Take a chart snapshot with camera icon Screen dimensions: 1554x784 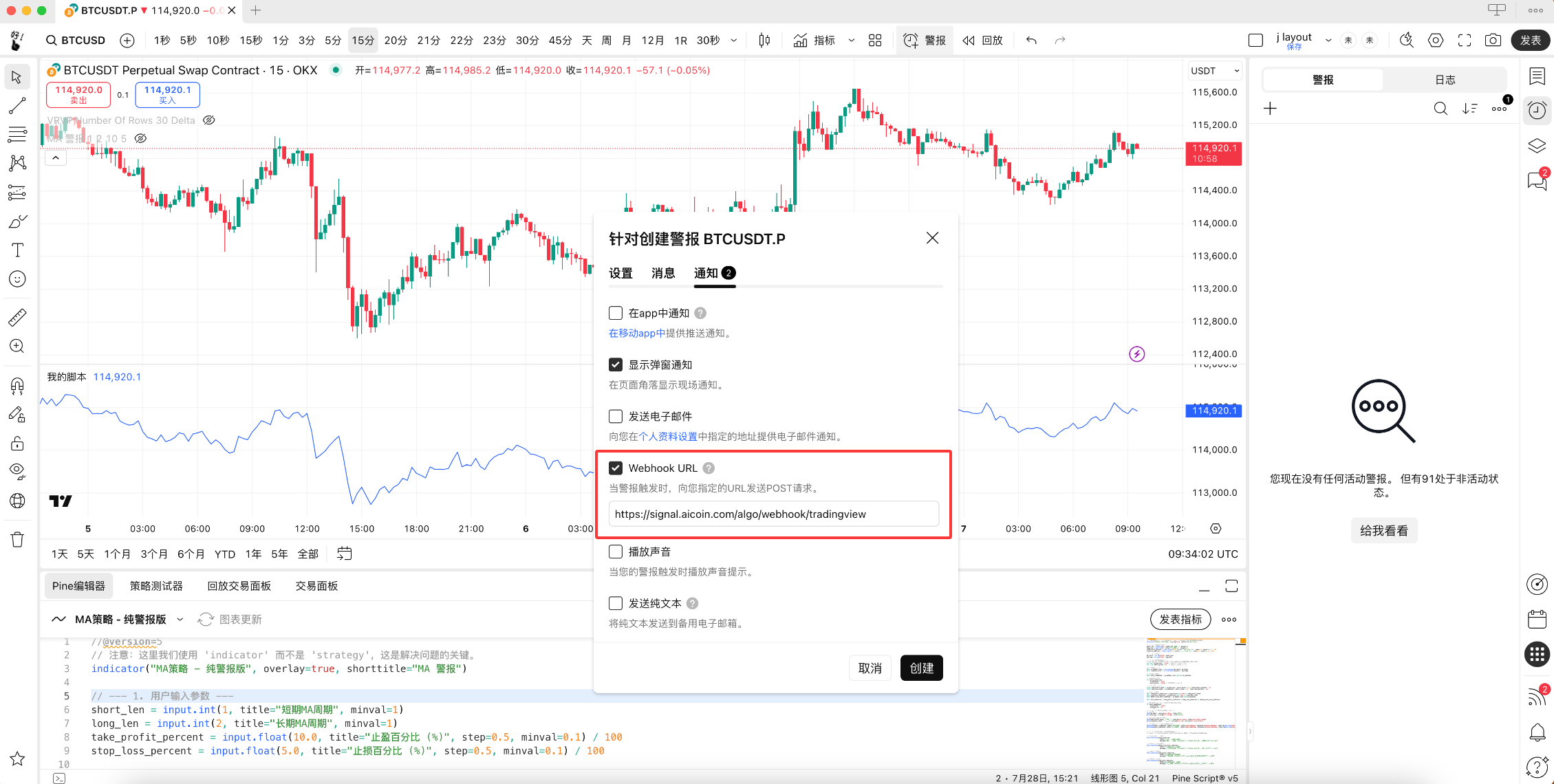(x=1493, y=41)
